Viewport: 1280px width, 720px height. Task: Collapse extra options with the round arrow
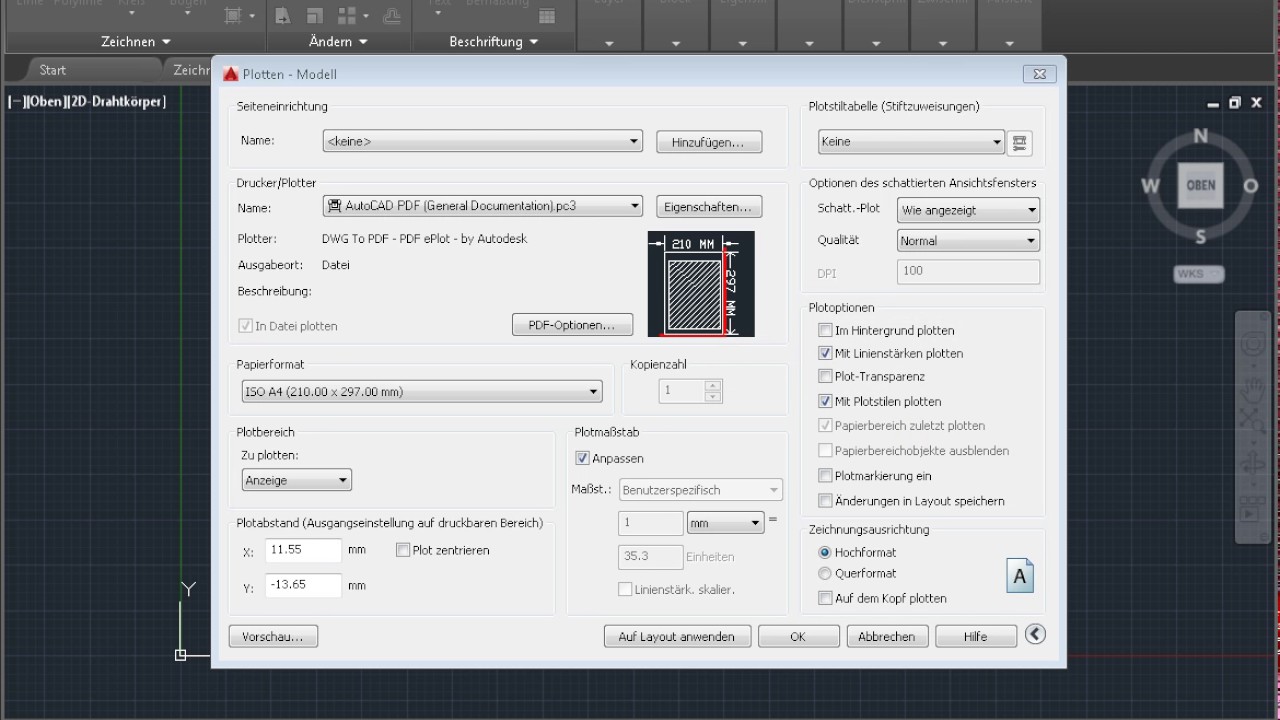[1035, 634]
